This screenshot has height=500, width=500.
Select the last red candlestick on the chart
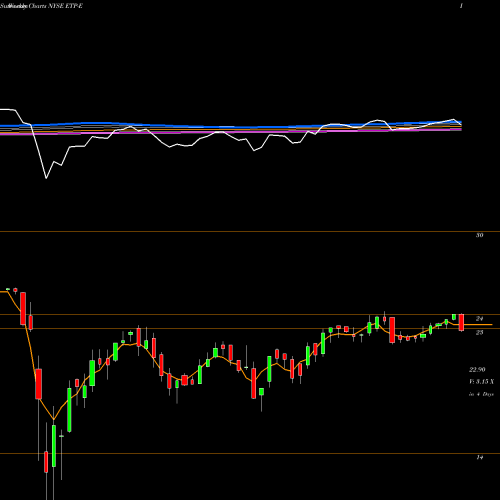pos(461,322)
